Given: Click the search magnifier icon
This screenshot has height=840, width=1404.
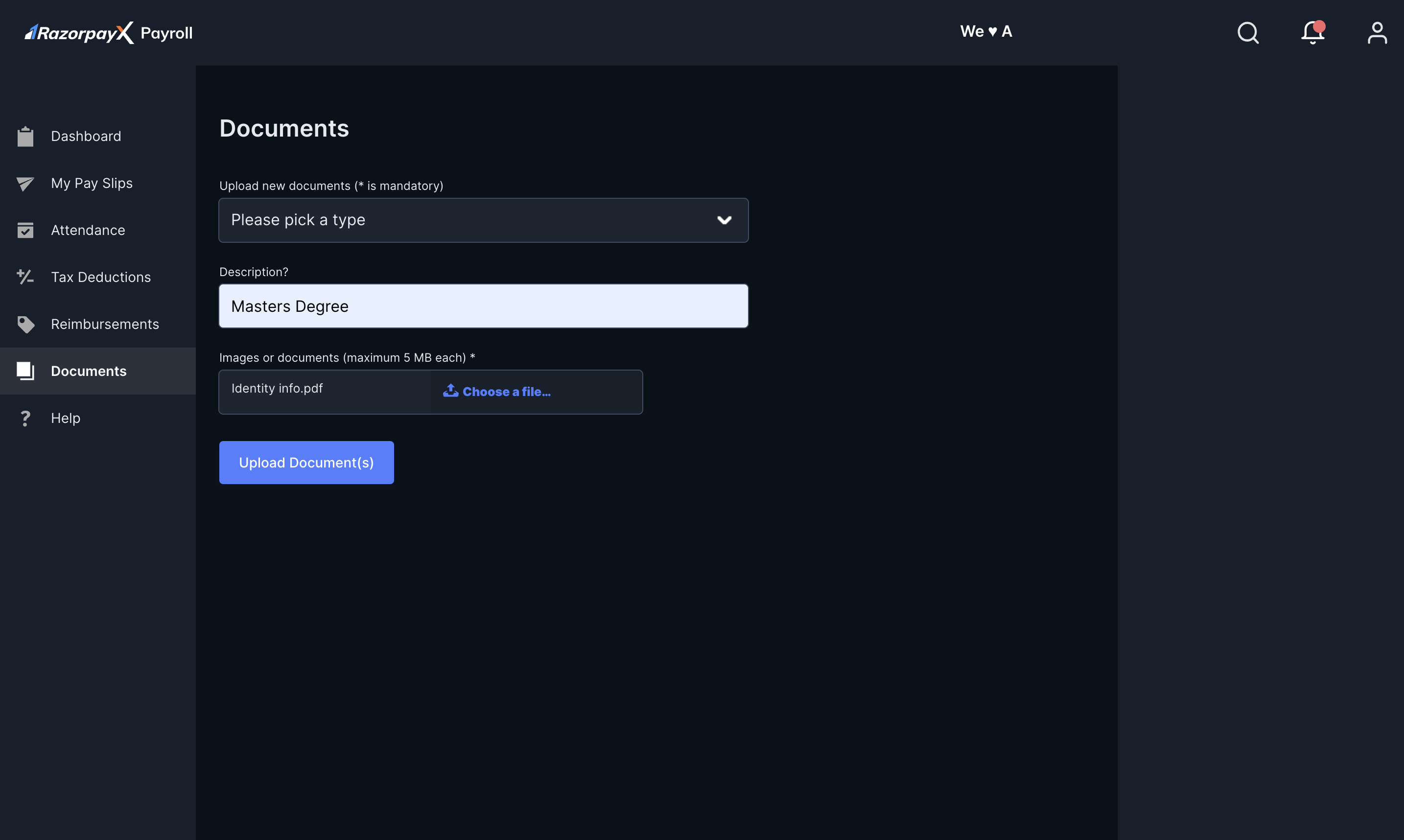Looking at the screenshot, I should coord(1248,33).
